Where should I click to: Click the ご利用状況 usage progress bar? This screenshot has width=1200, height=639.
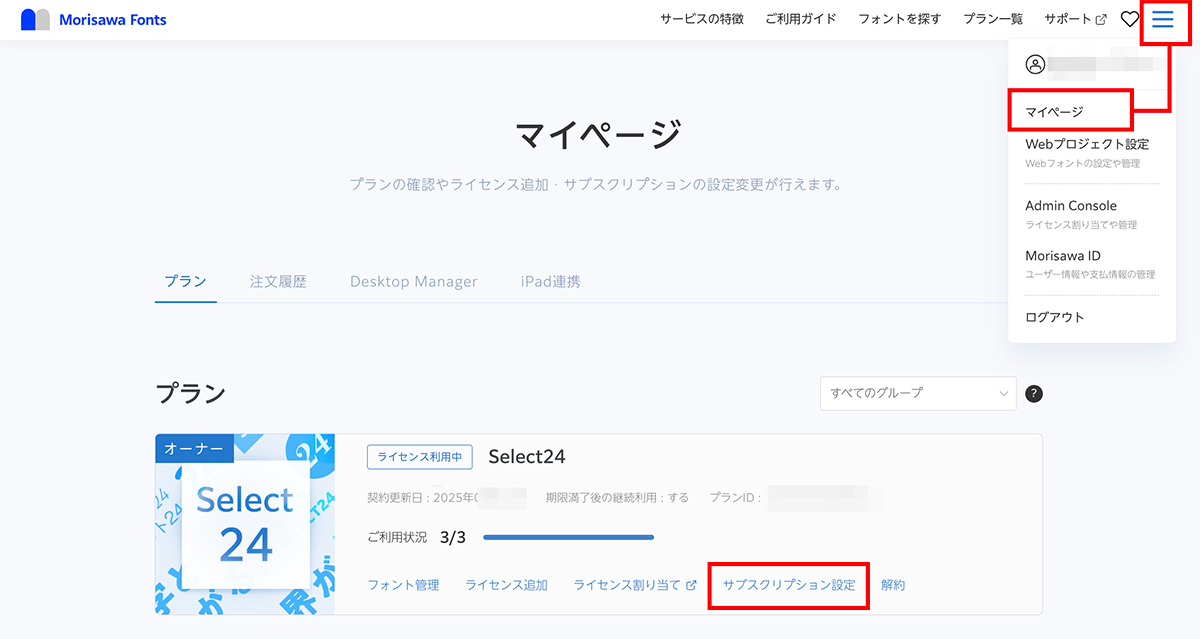pos(568,538)
